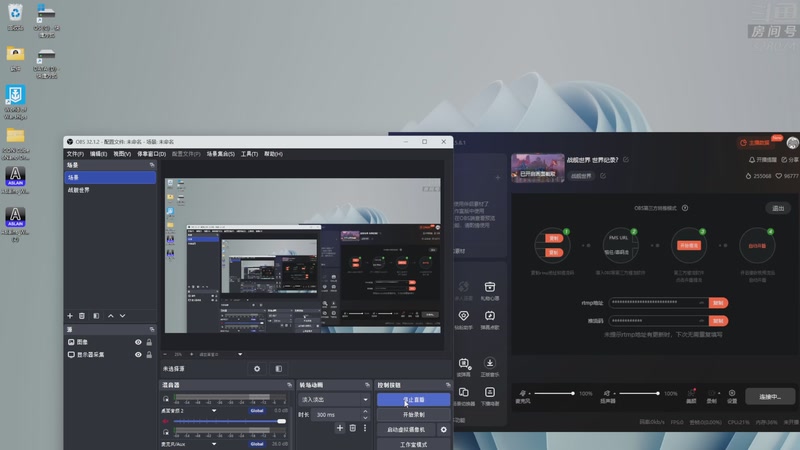The height and width of the screenshot is (450, 800).
Task: Open 正版音乐 download tool icon
Action: (489, 367)
